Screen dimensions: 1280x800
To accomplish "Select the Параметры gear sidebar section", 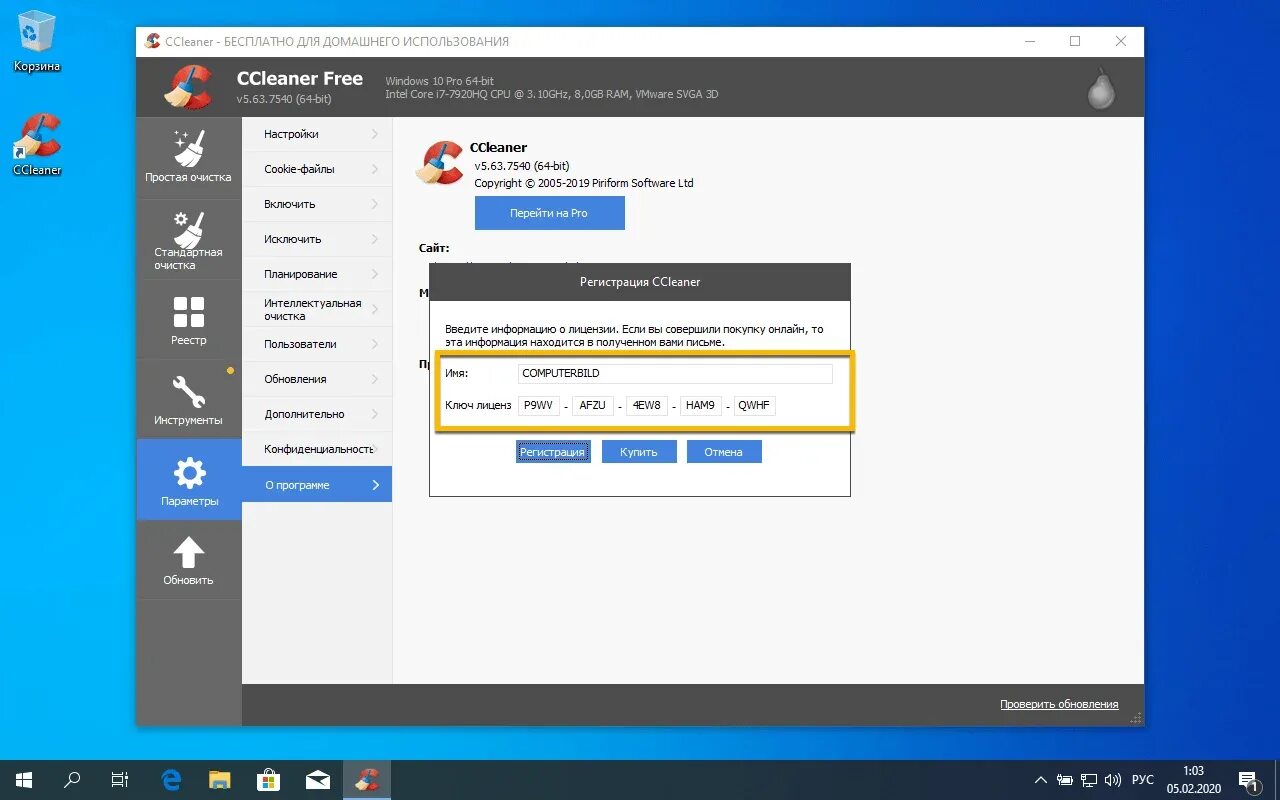I will (189, 480).
